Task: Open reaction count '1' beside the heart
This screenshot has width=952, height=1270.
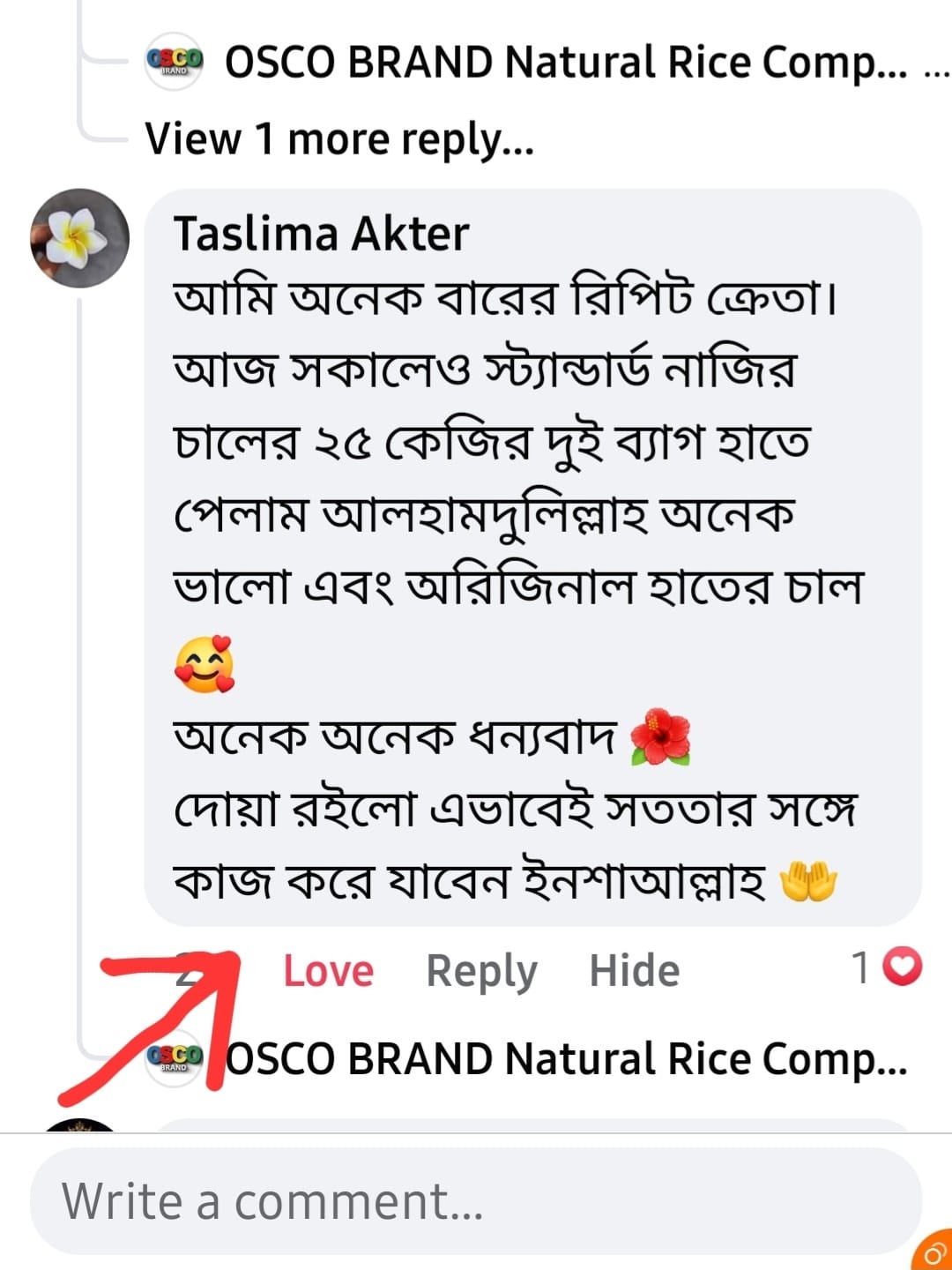Action: (861, 967)
